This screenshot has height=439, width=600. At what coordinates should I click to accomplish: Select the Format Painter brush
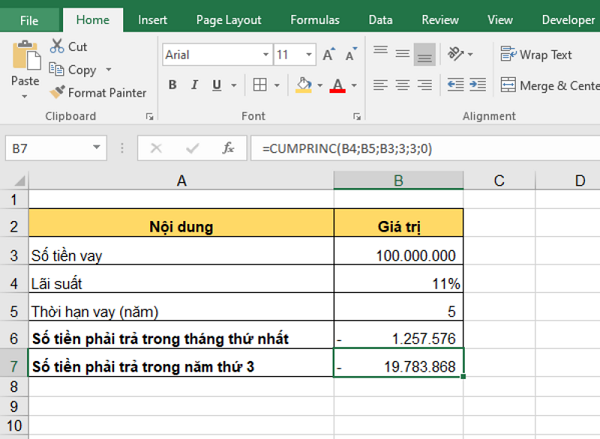point(58,92)
